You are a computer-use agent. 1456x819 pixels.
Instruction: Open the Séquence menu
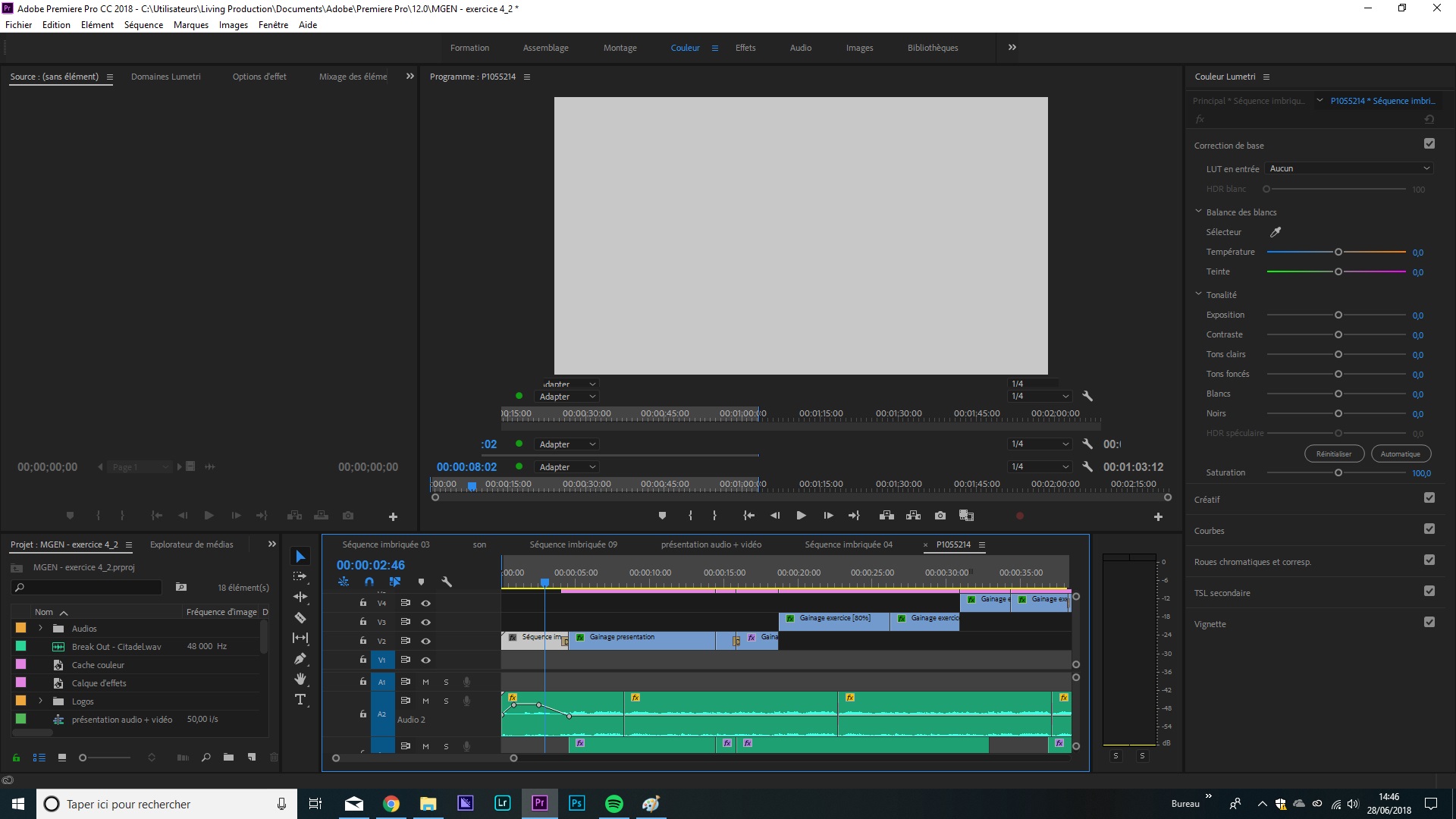tap(143, 25)
